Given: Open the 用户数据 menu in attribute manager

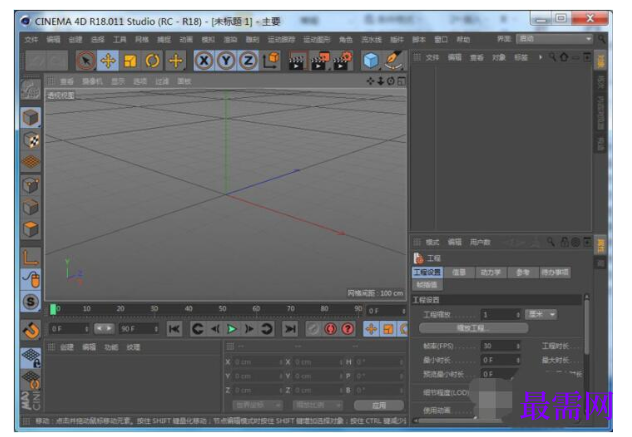Looking at the screenshot, I should [480, 242].
